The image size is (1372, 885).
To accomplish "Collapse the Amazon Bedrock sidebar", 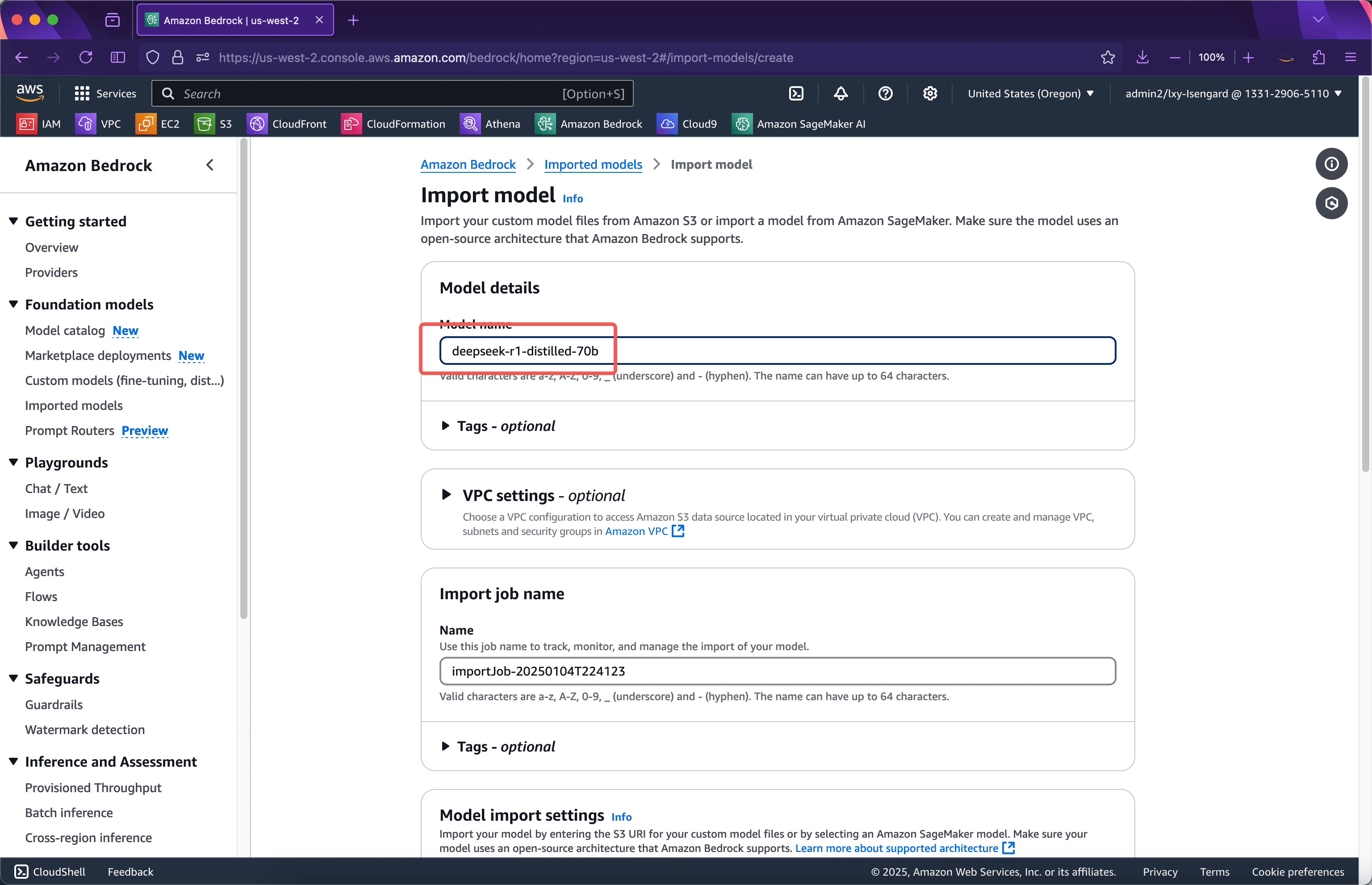I will pyautogui.click(x=210, y=165).
